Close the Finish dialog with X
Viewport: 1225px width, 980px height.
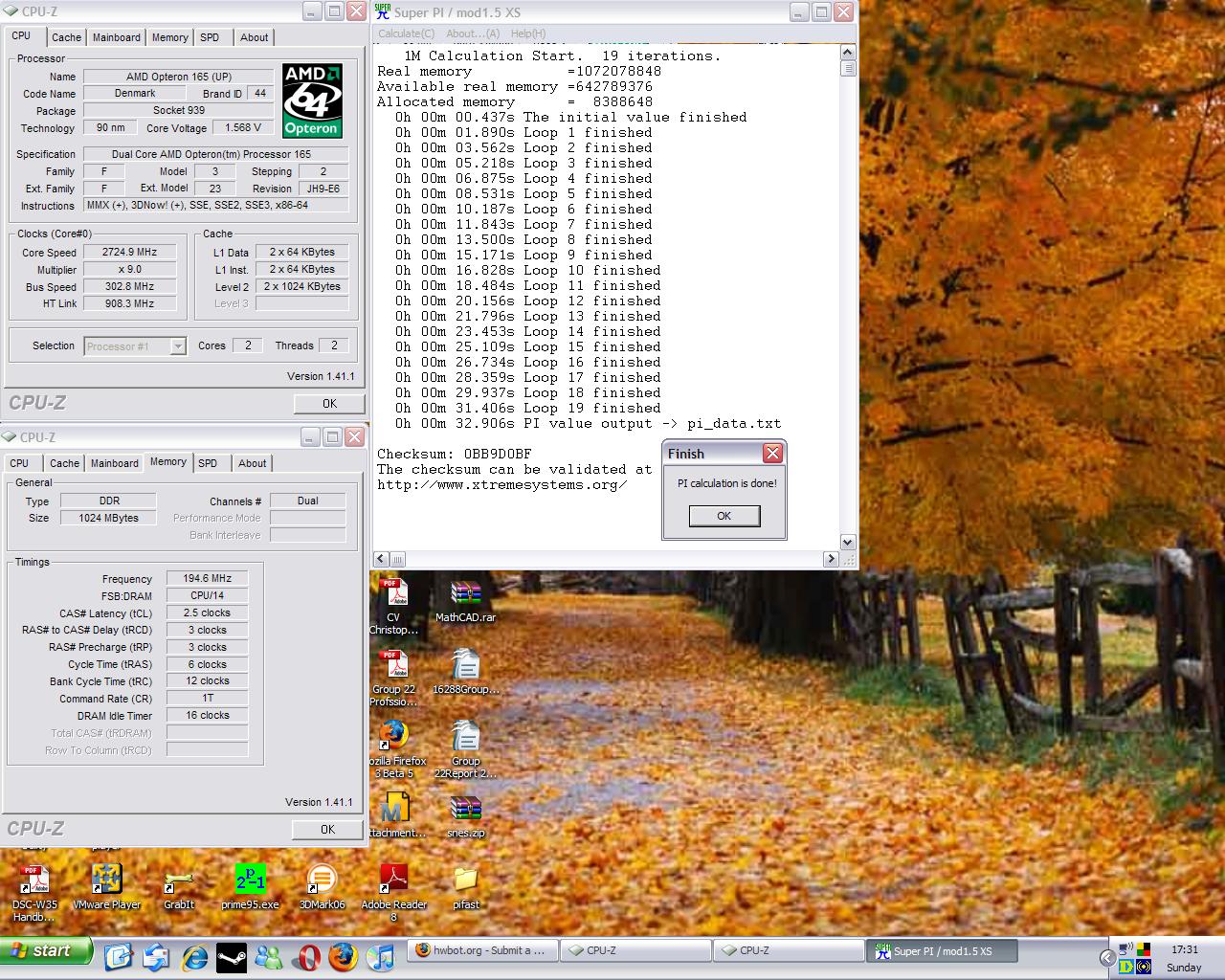click(x=772, y=453)
